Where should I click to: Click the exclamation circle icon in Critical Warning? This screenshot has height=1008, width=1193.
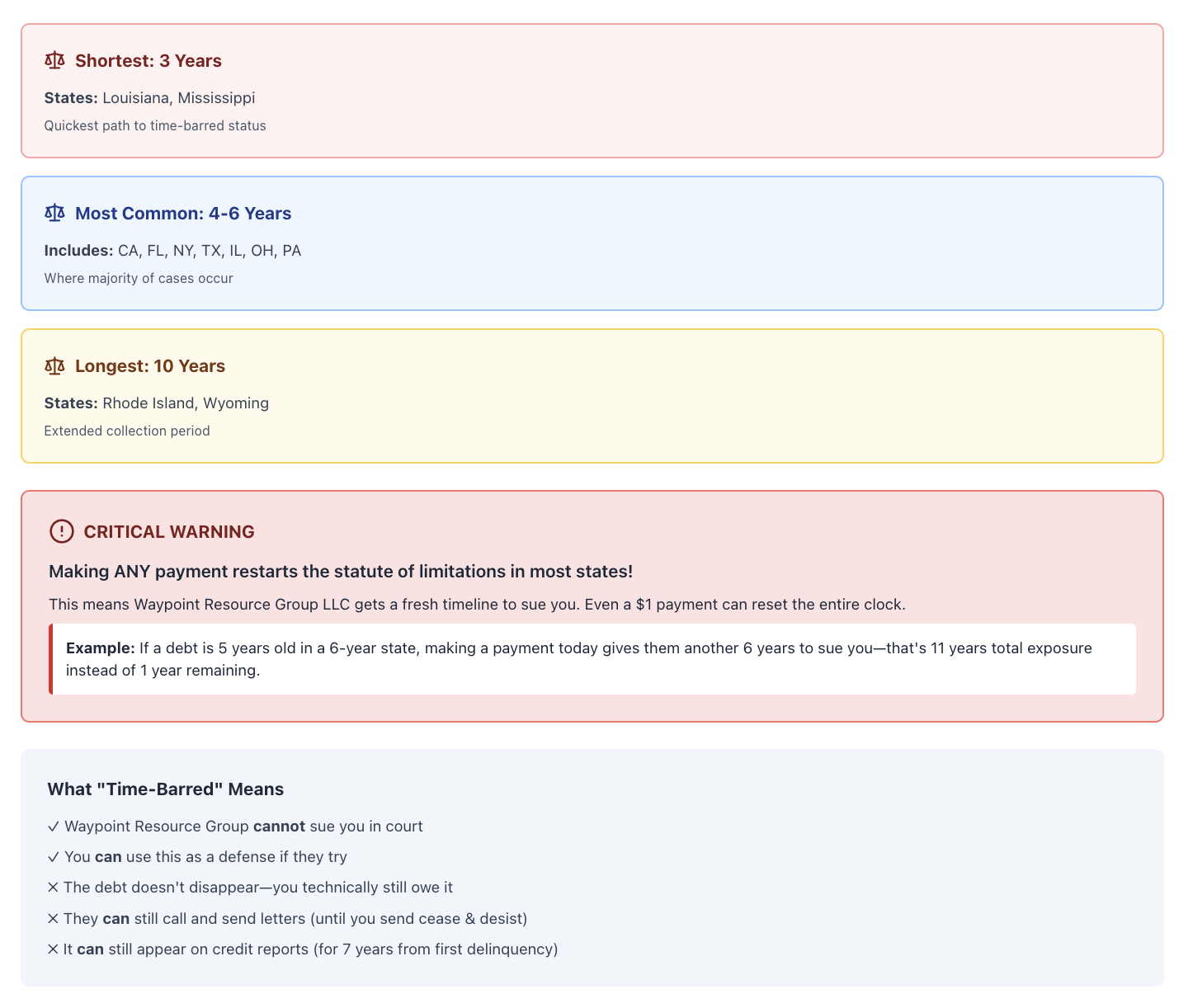[62, 531]
